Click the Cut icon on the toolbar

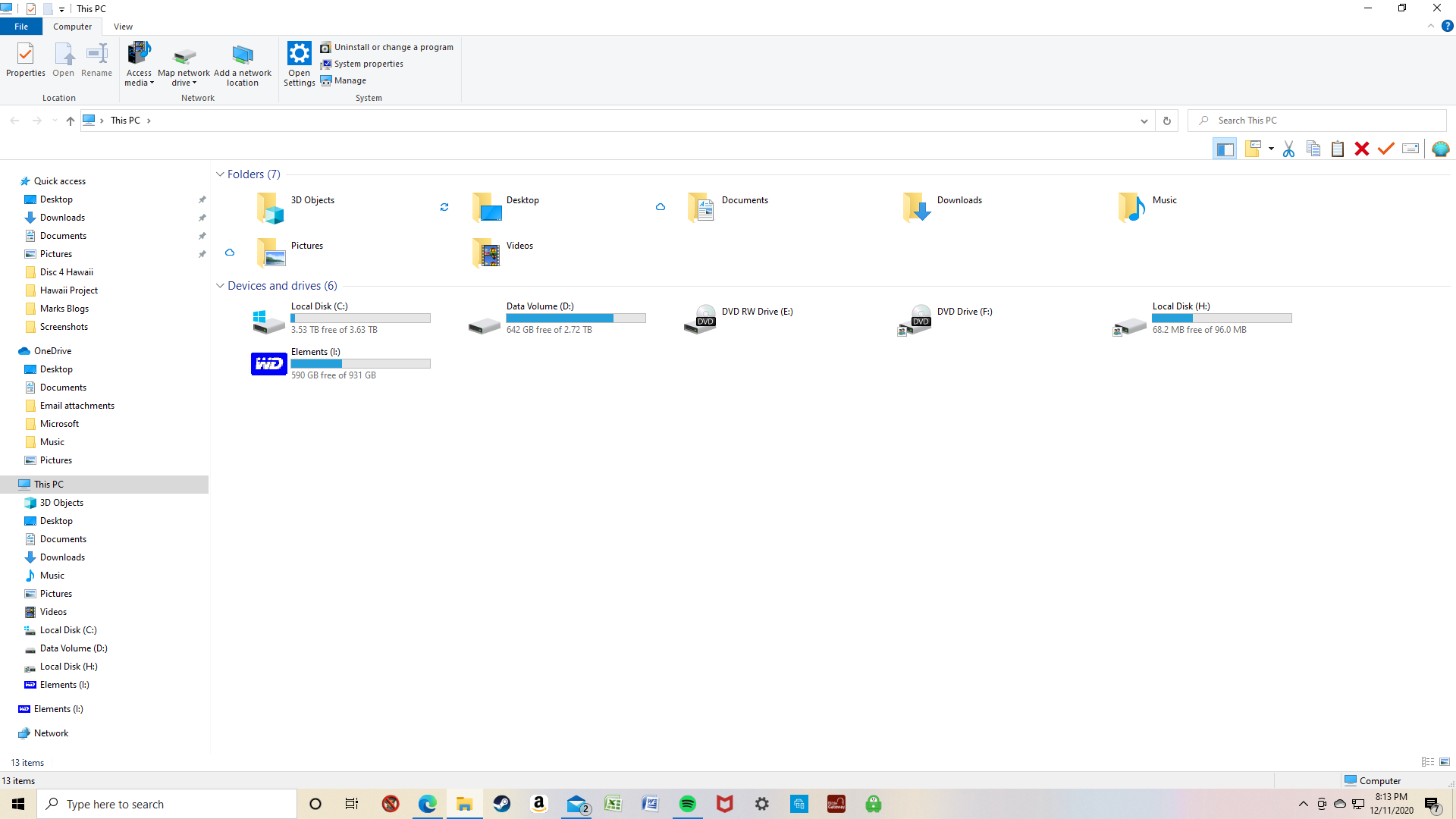click(x=1288, y=149)
